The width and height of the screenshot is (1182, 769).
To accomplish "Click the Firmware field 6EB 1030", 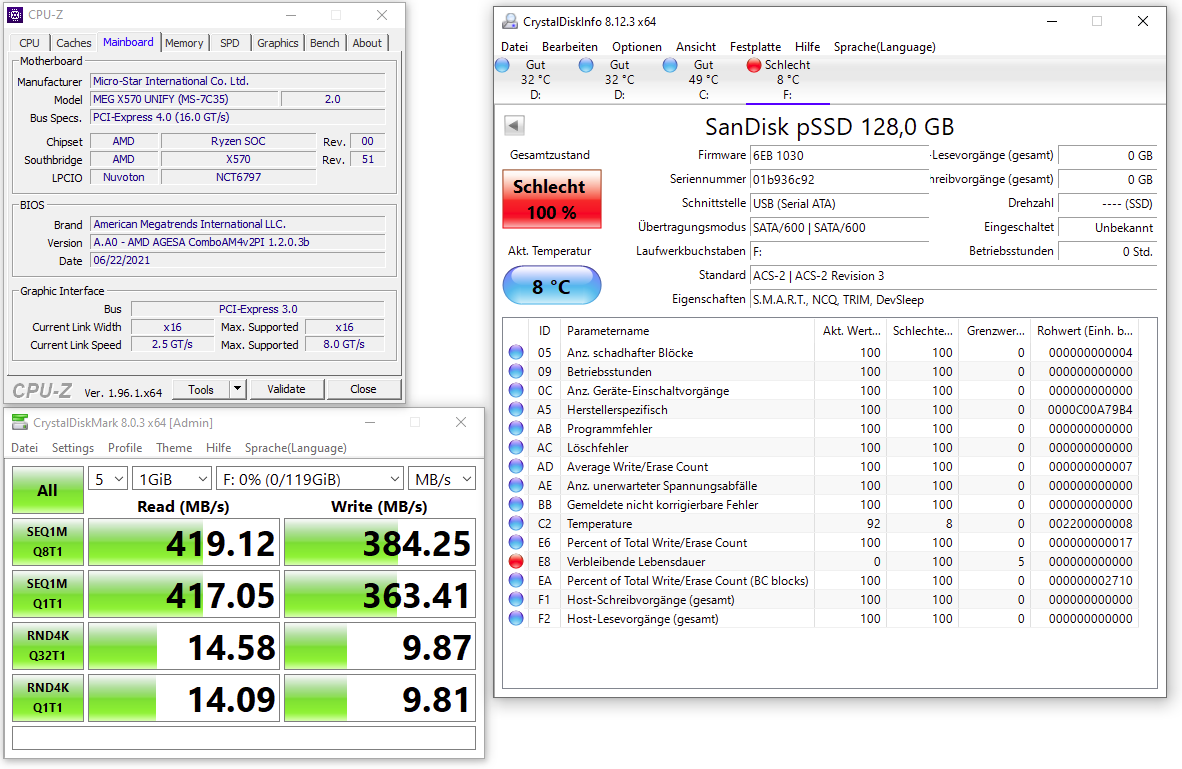I will (x=839, y=155).
